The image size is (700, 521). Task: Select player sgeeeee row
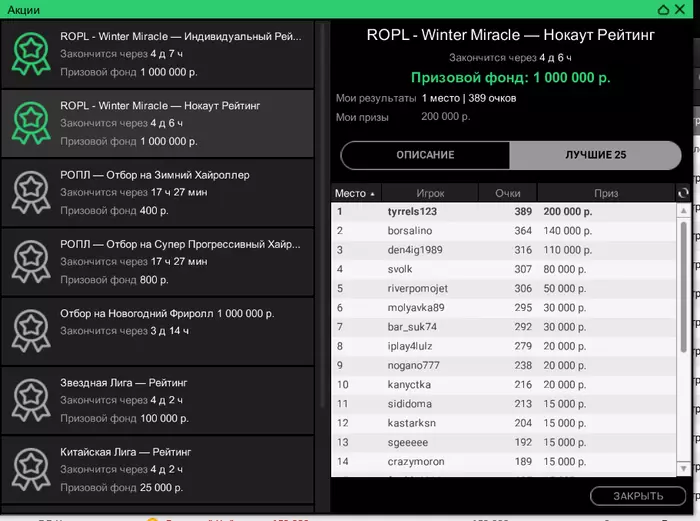pyautogui.click(x=504, y=442)
